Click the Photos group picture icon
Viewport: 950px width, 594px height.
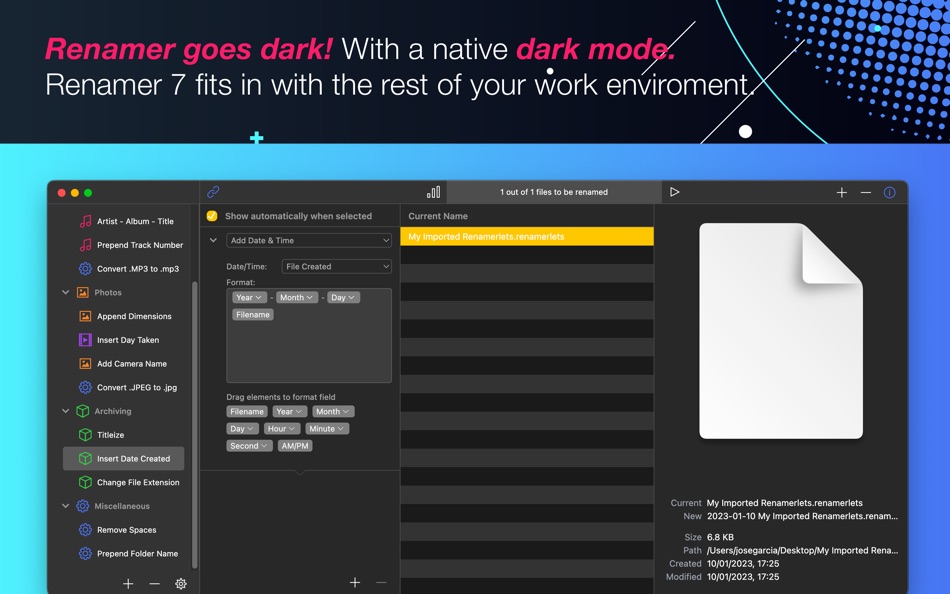[83, 292]
